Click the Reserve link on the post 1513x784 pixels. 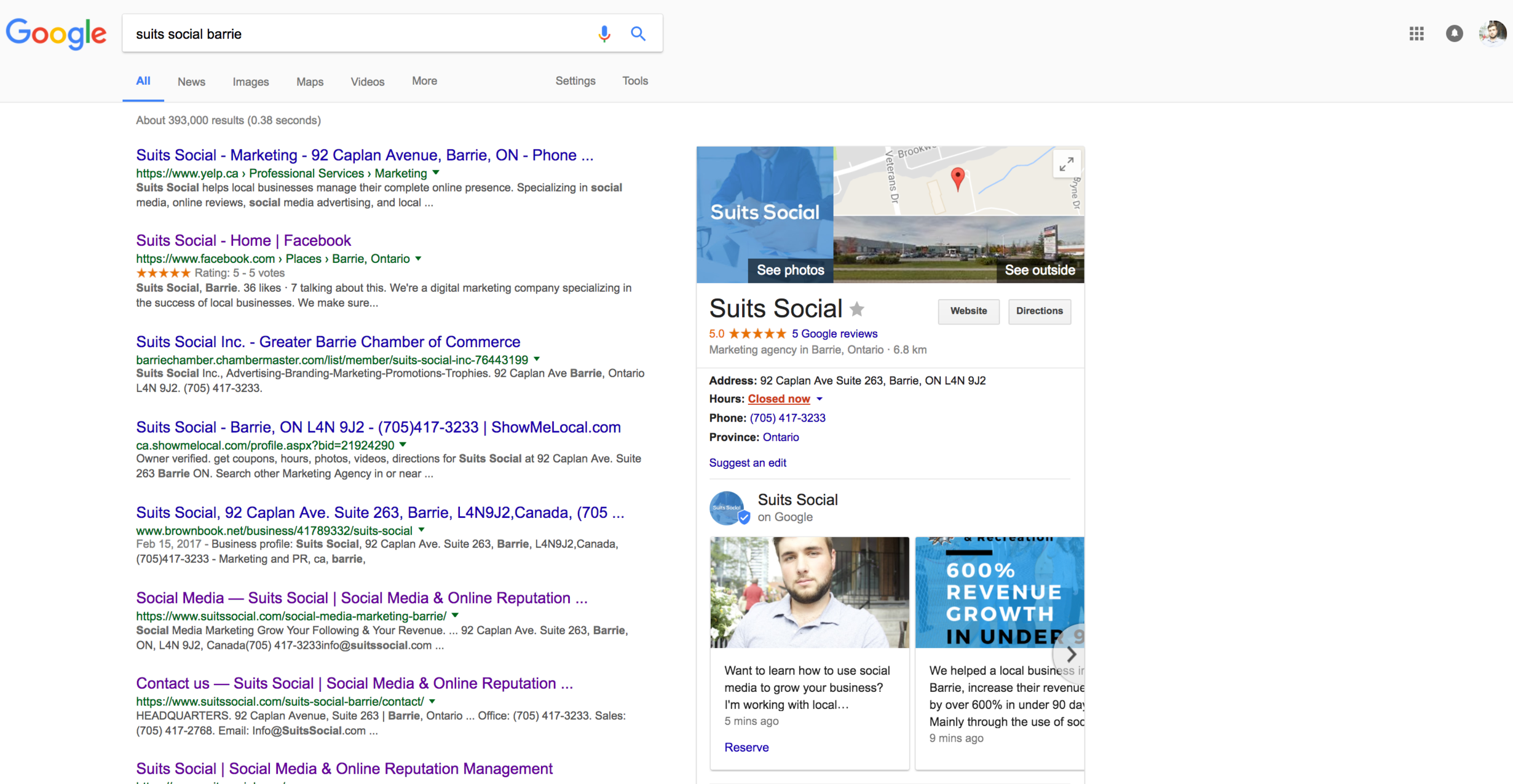[746, 747]
